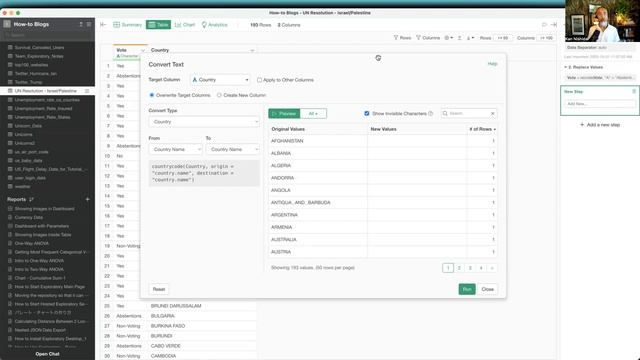This screenshot has height=360, width=640.
Task: Open the Target Column Country dropdown
Action: point(220,80)
